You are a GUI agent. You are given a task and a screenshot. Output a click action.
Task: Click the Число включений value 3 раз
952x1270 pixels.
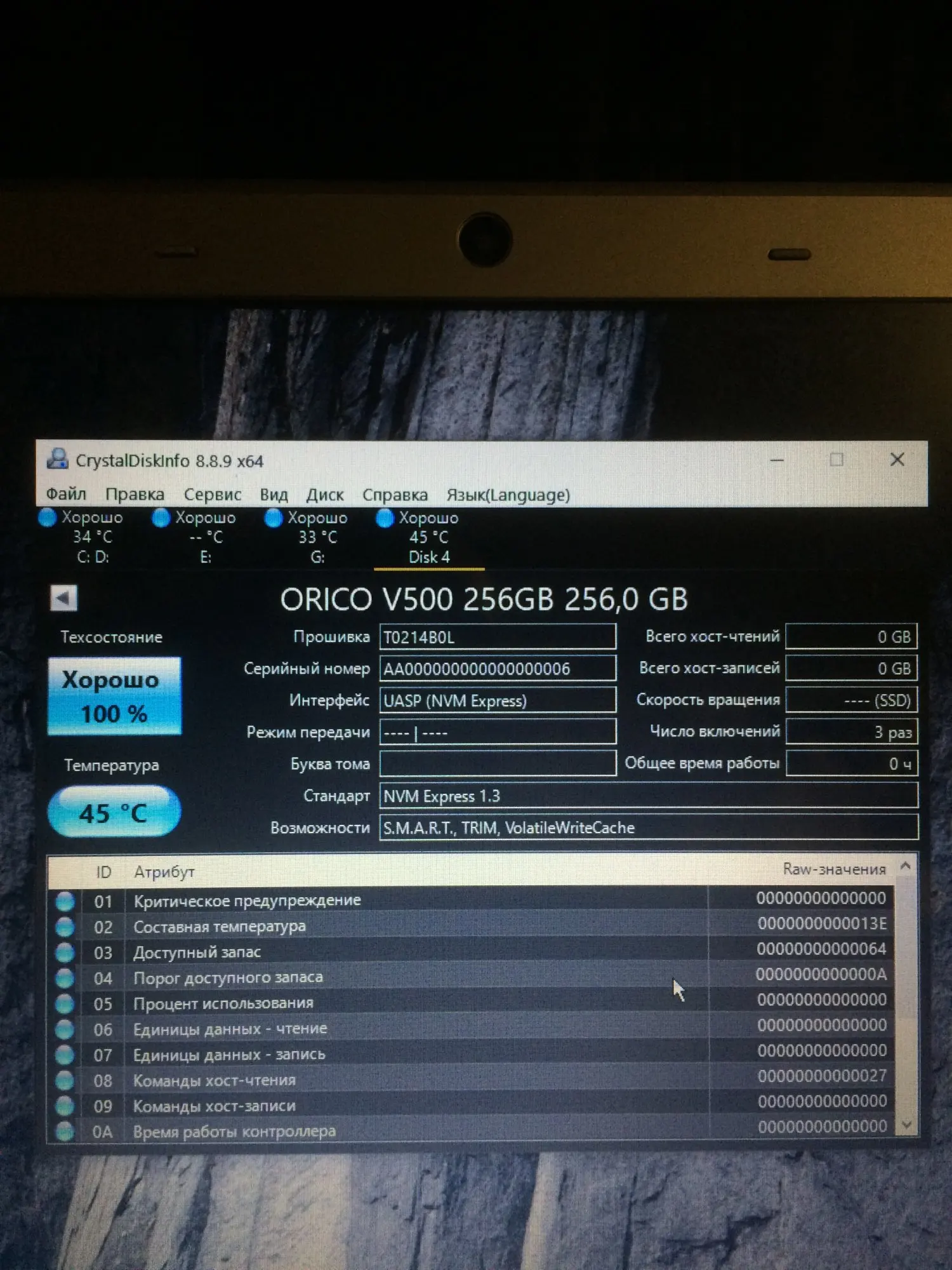pyautogui.click(x=852, y=732)
